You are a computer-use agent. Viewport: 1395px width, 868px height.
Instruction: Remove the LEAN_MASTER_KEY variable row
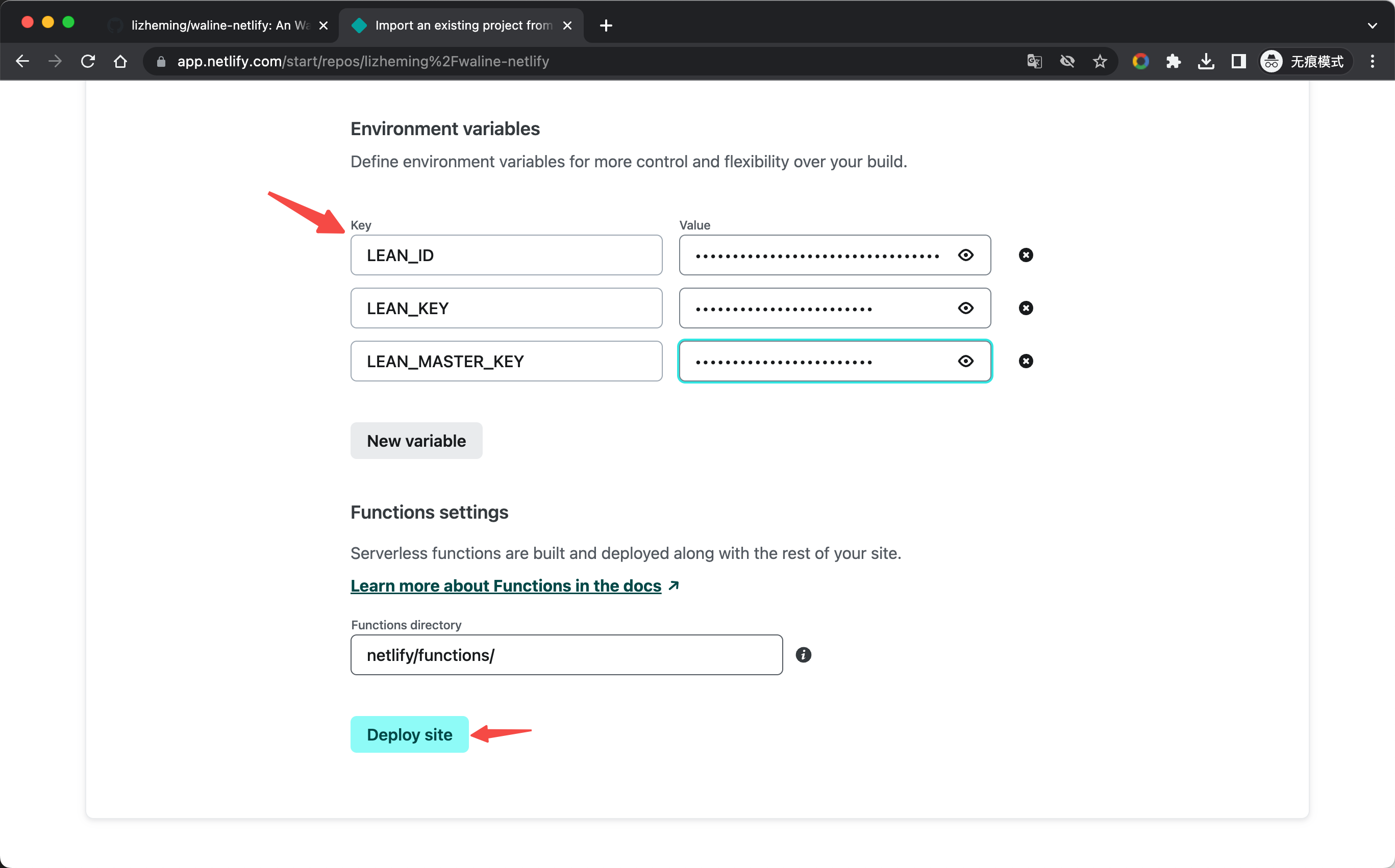pyautogui.click(x=1026, y=361)
